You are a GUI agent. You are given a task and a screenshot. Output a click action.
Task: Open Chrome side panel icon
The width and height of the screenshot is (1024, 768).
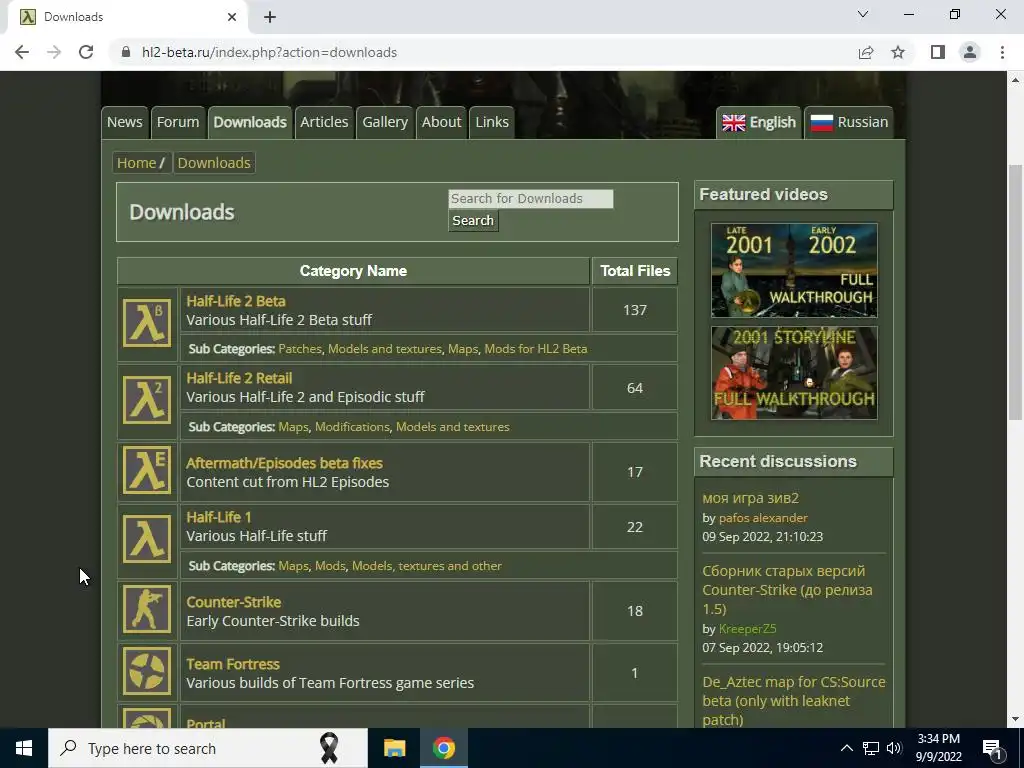938,52
